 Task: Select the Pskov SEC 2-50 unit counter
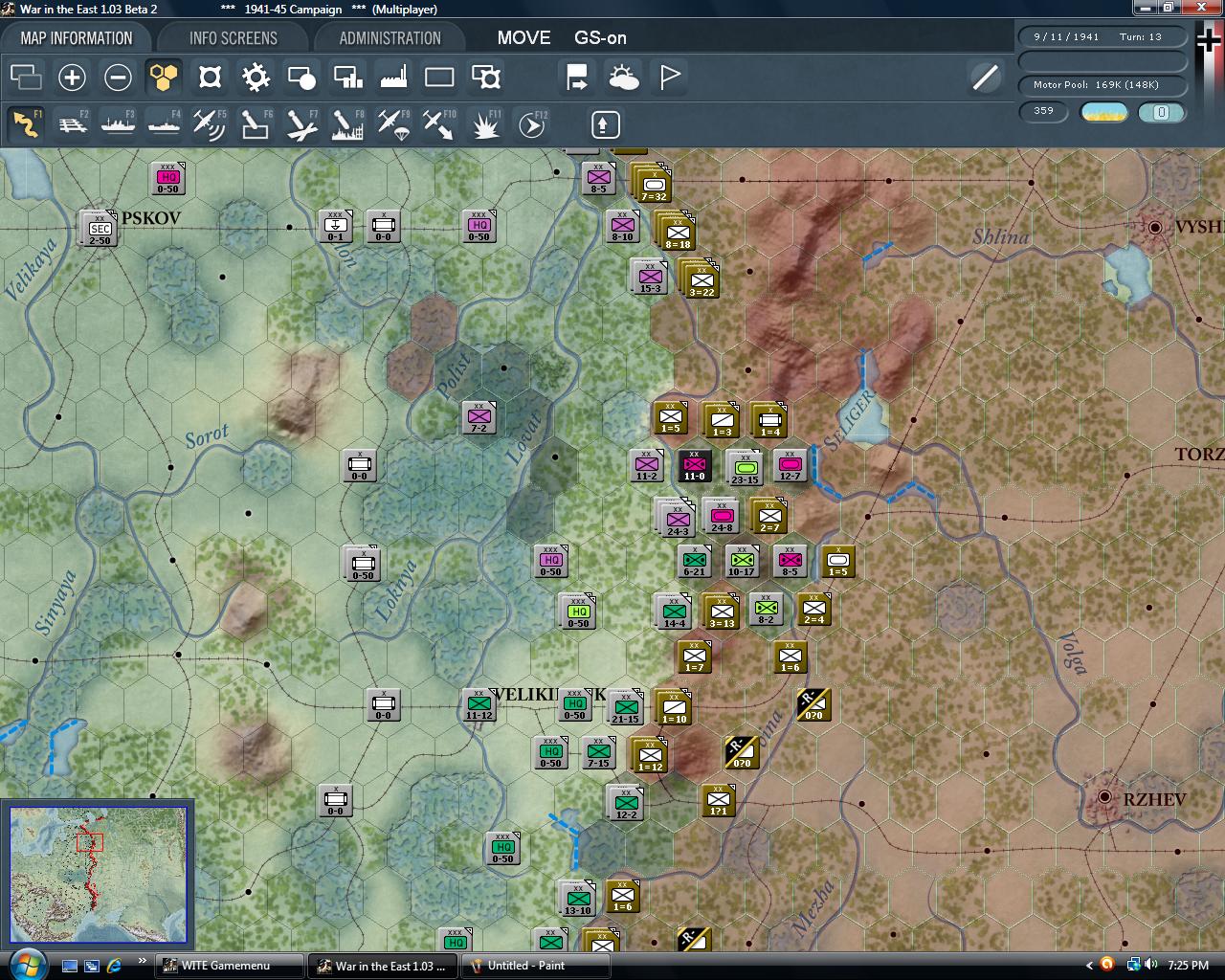[x=100, y=229]
